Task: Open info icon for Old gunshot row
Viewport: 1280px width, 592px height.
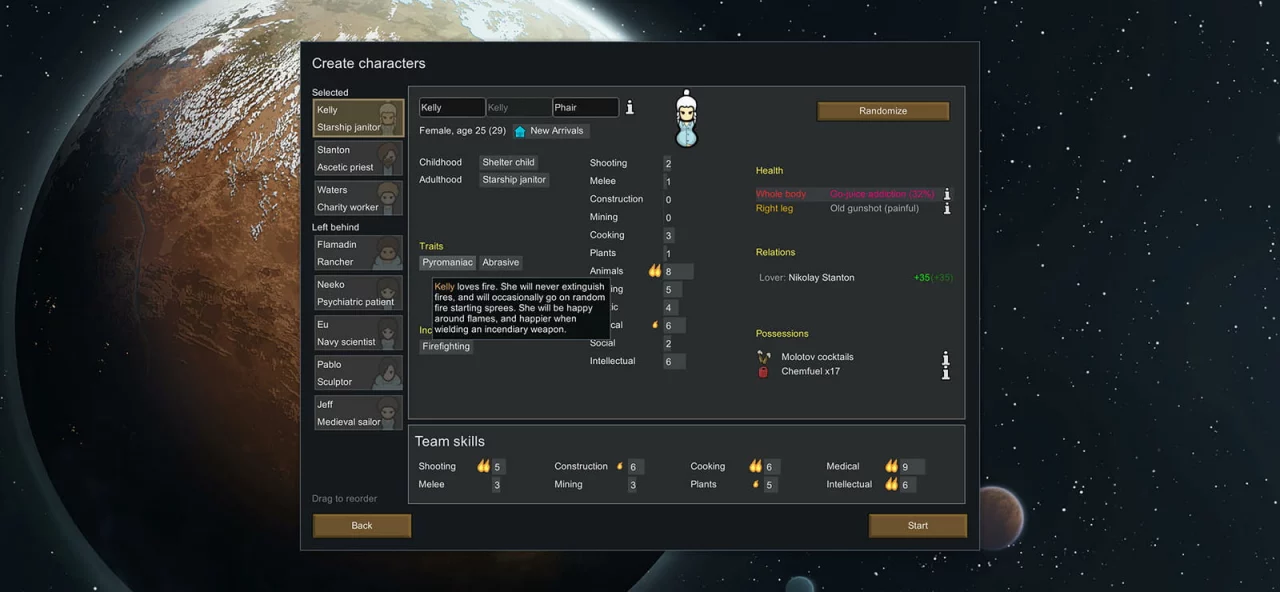Action: pyautogui.click(x=947, y=208)
